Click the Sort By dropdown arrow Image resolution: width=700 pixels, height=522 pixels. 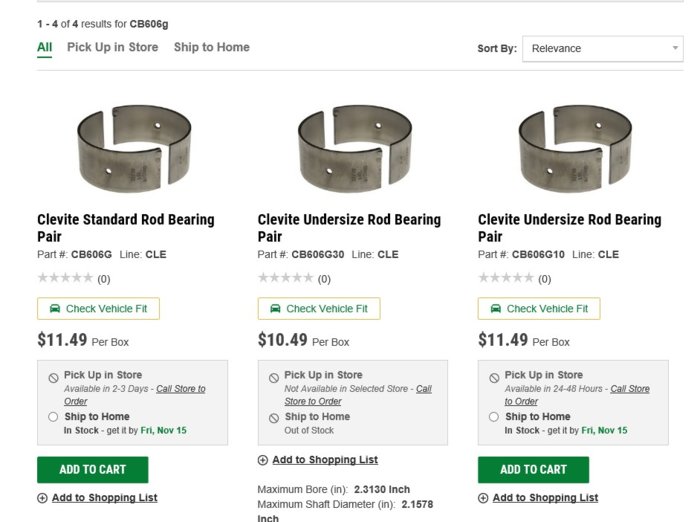[x=675, y=48]
